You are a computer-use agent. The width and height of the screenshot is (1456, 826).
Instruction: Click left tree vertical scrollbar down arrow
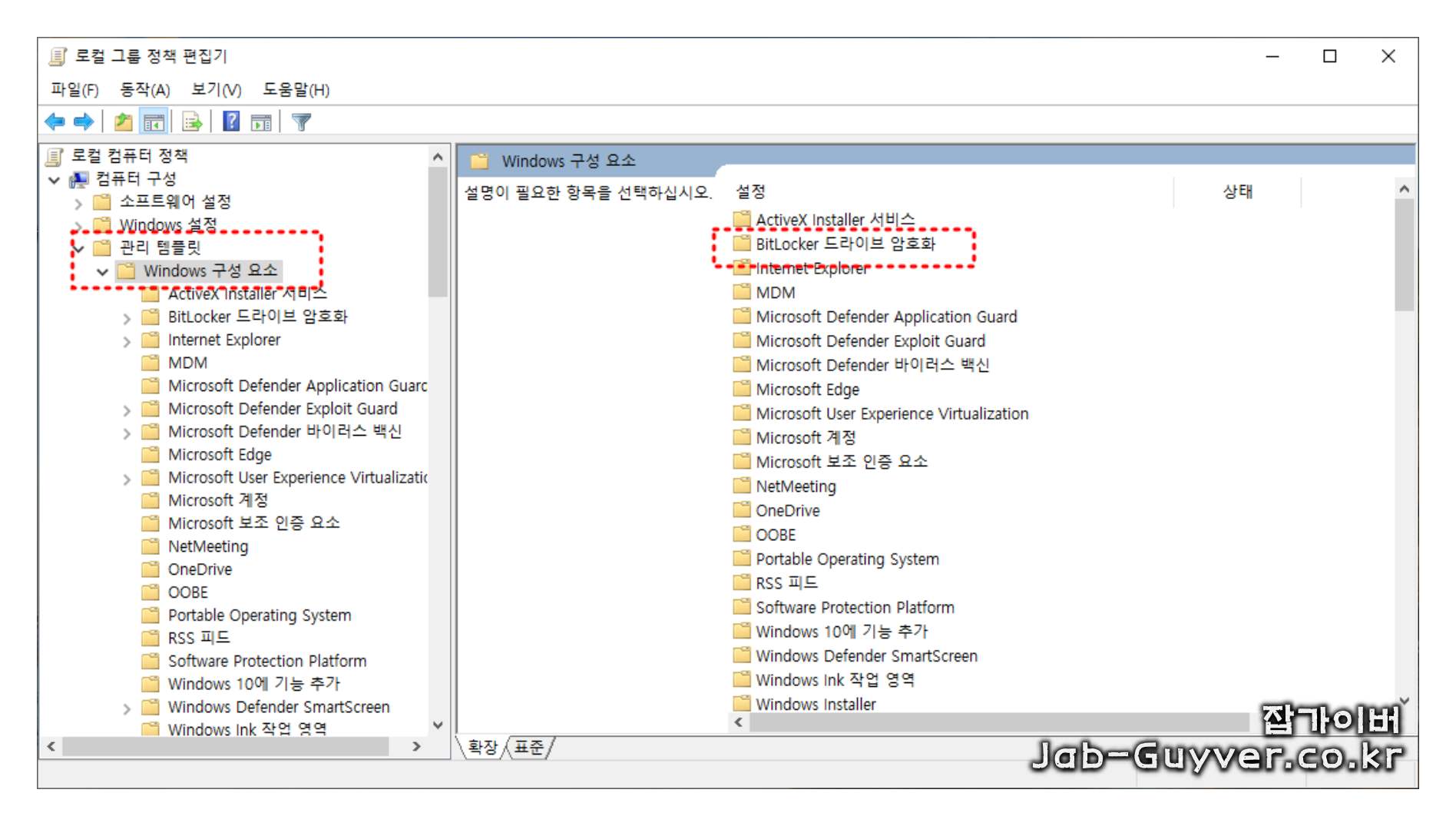pyautogui.click(x=438, y=725)
